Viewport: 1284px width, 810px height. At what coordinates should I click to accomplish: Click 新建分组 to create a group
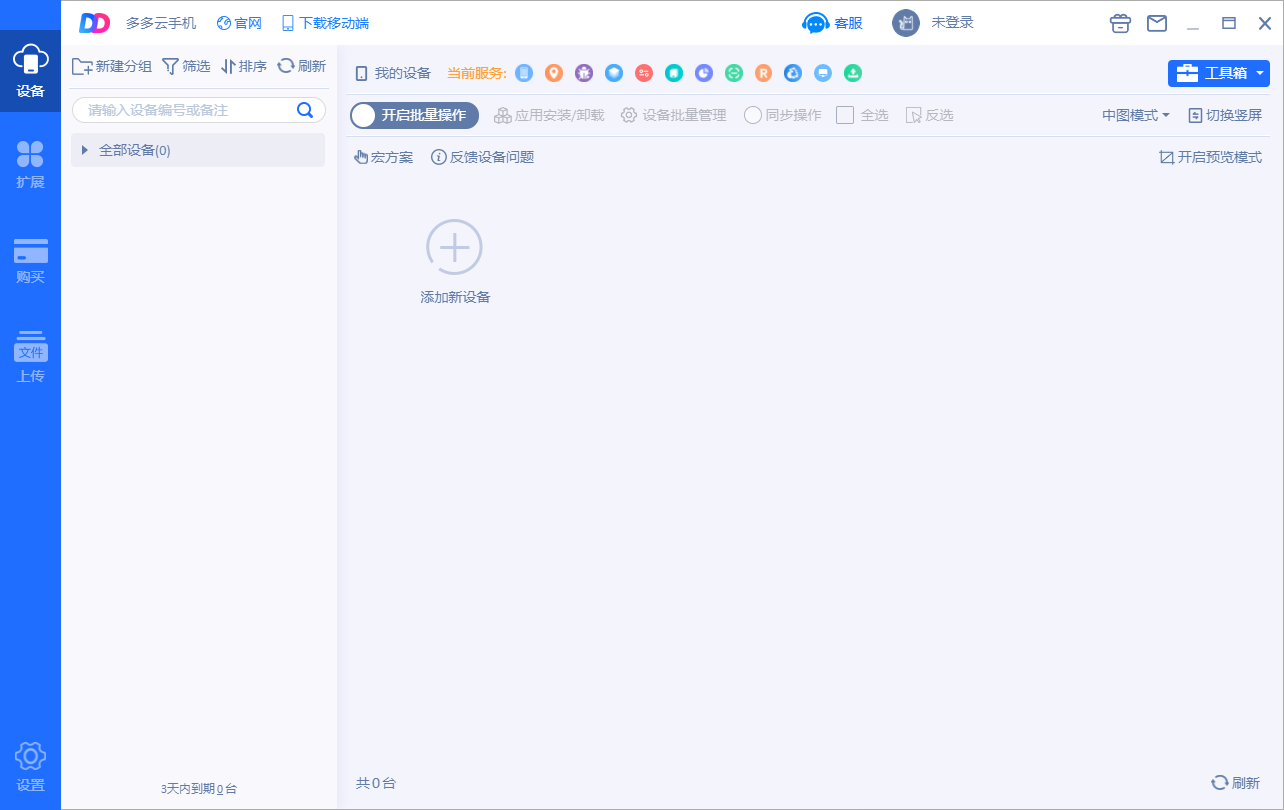click(x=112, y=66)
